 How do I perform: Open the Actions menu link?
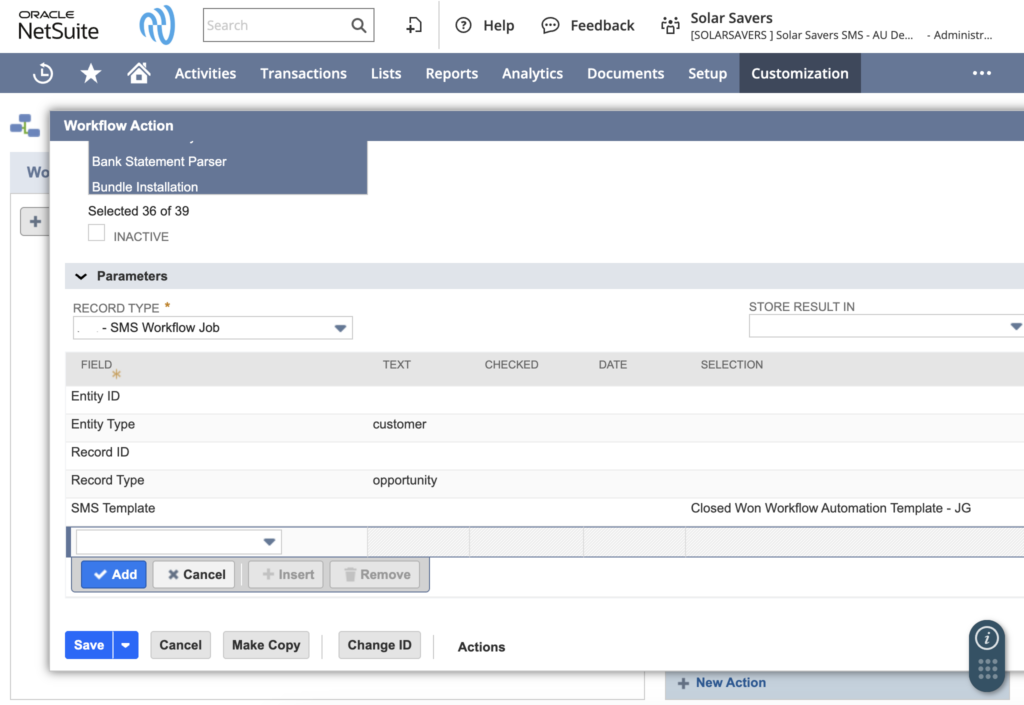click(481, 647)
